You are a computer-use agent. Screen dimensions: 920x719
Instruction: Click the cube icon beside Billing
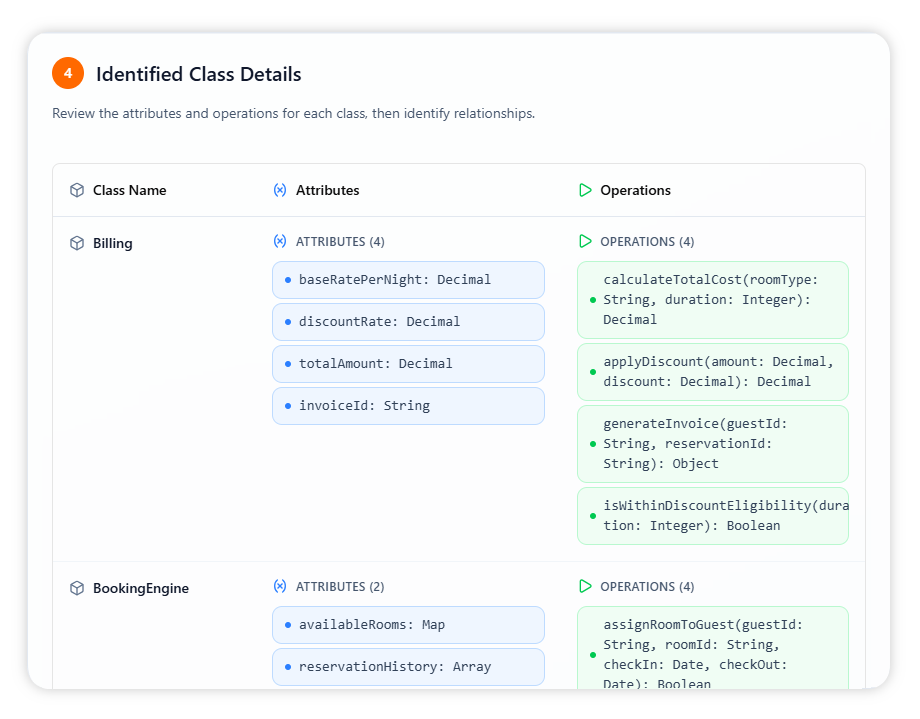pos(77,243)
